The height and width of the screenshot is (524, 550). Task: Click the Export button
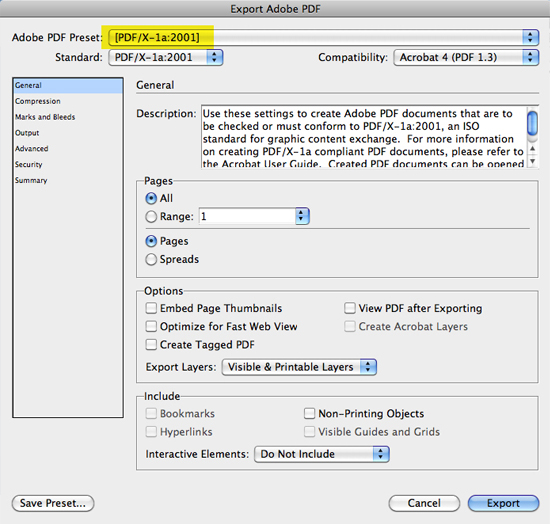coord(503,503)
